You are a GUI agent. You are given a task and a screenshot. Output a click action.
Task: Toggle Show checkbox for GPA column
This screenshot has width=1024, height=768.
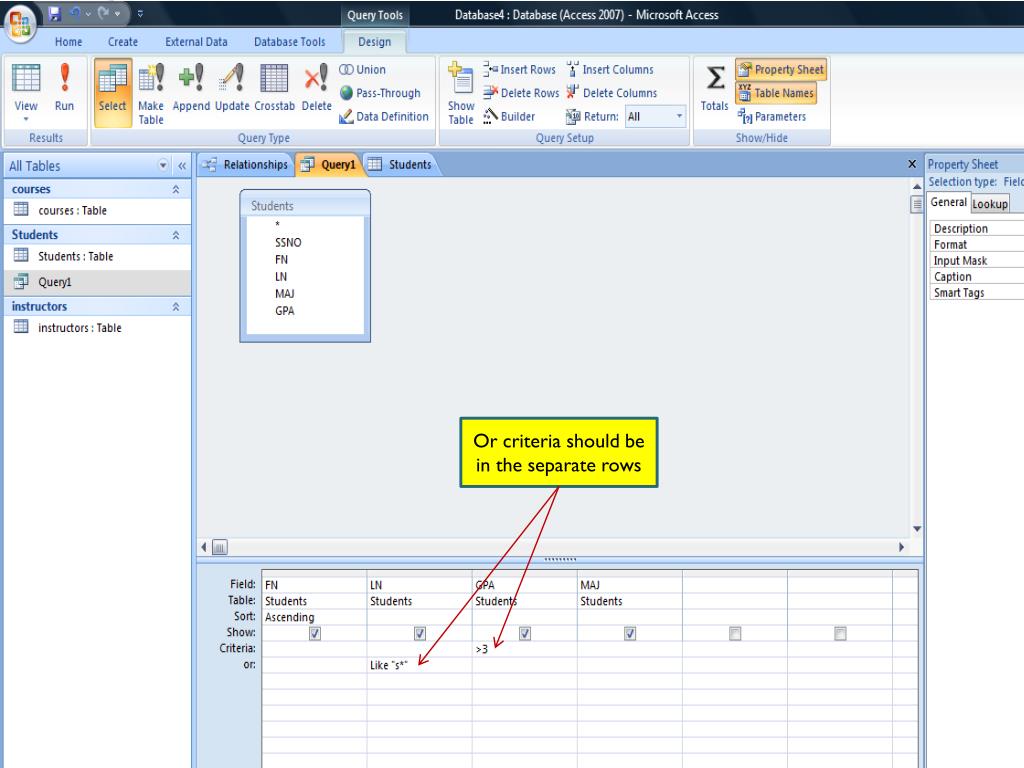pyautogui.click(x=525, y=633)
